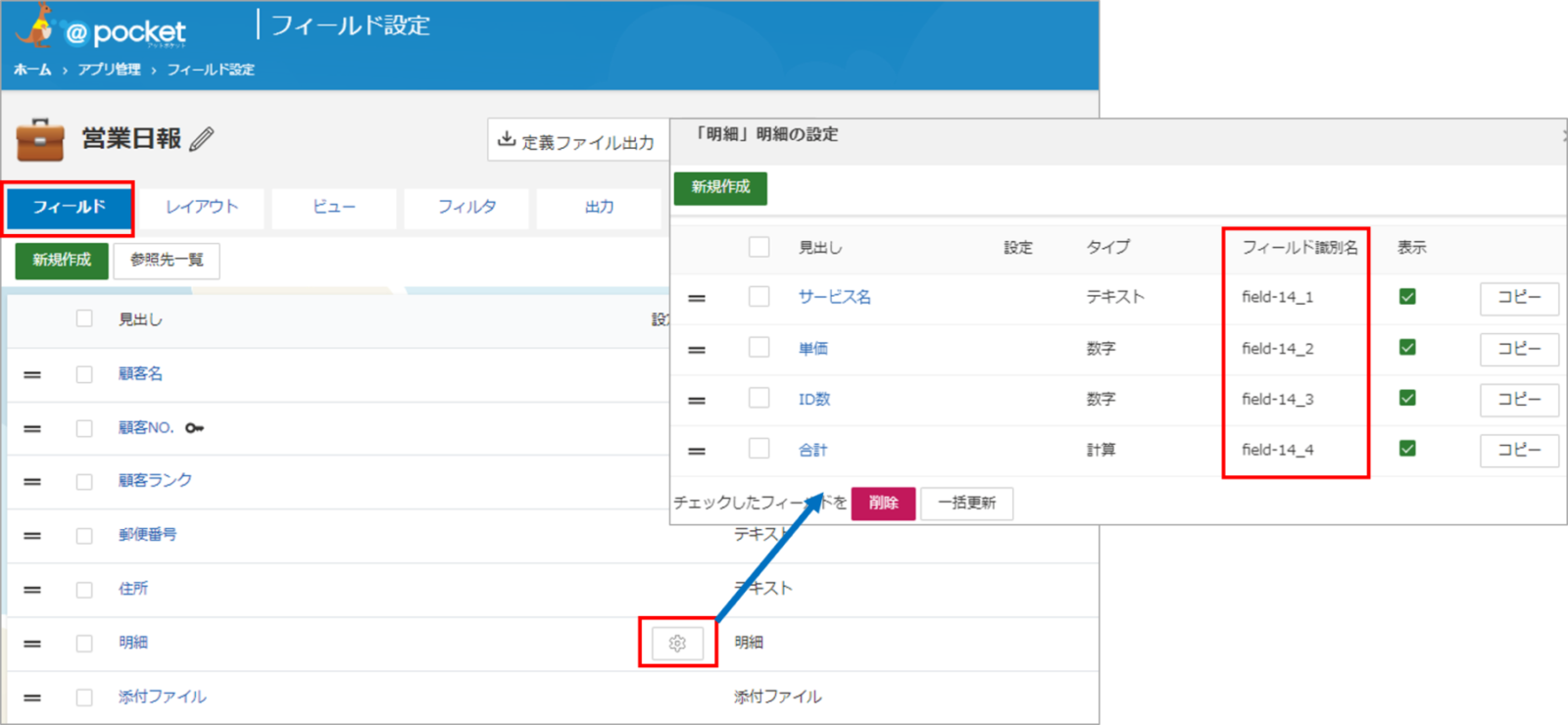Click コピー button for 合計 row
Image resolution: width=1568 pixels, height=725 pixels.
[1519, 451]
